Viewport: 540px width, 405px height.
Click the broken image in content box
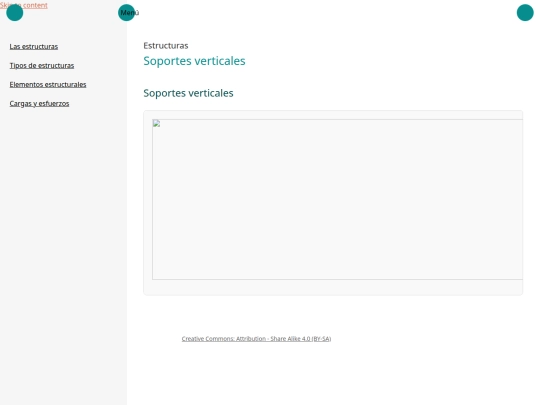[338, 199]
